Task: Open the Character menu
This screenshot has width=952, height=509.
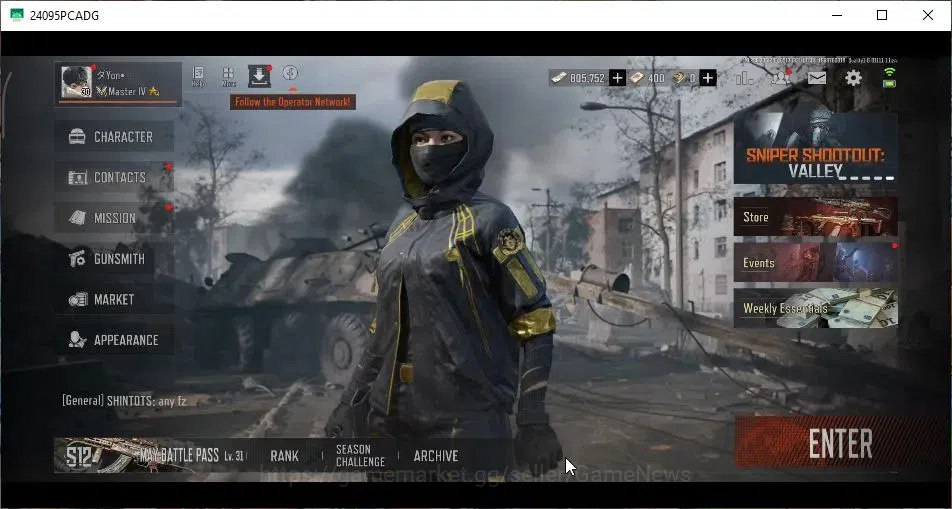Action: point(114,137)
